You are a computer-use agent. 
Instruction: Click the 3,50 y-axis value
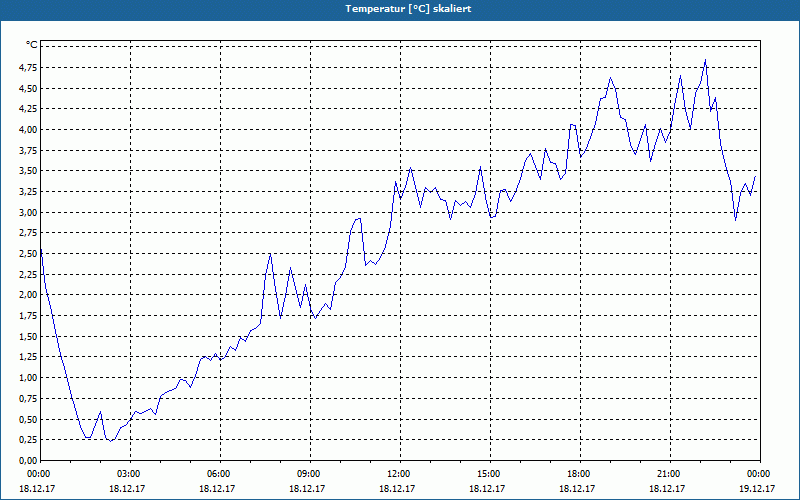pyautogui.click(x=29, y=171)
